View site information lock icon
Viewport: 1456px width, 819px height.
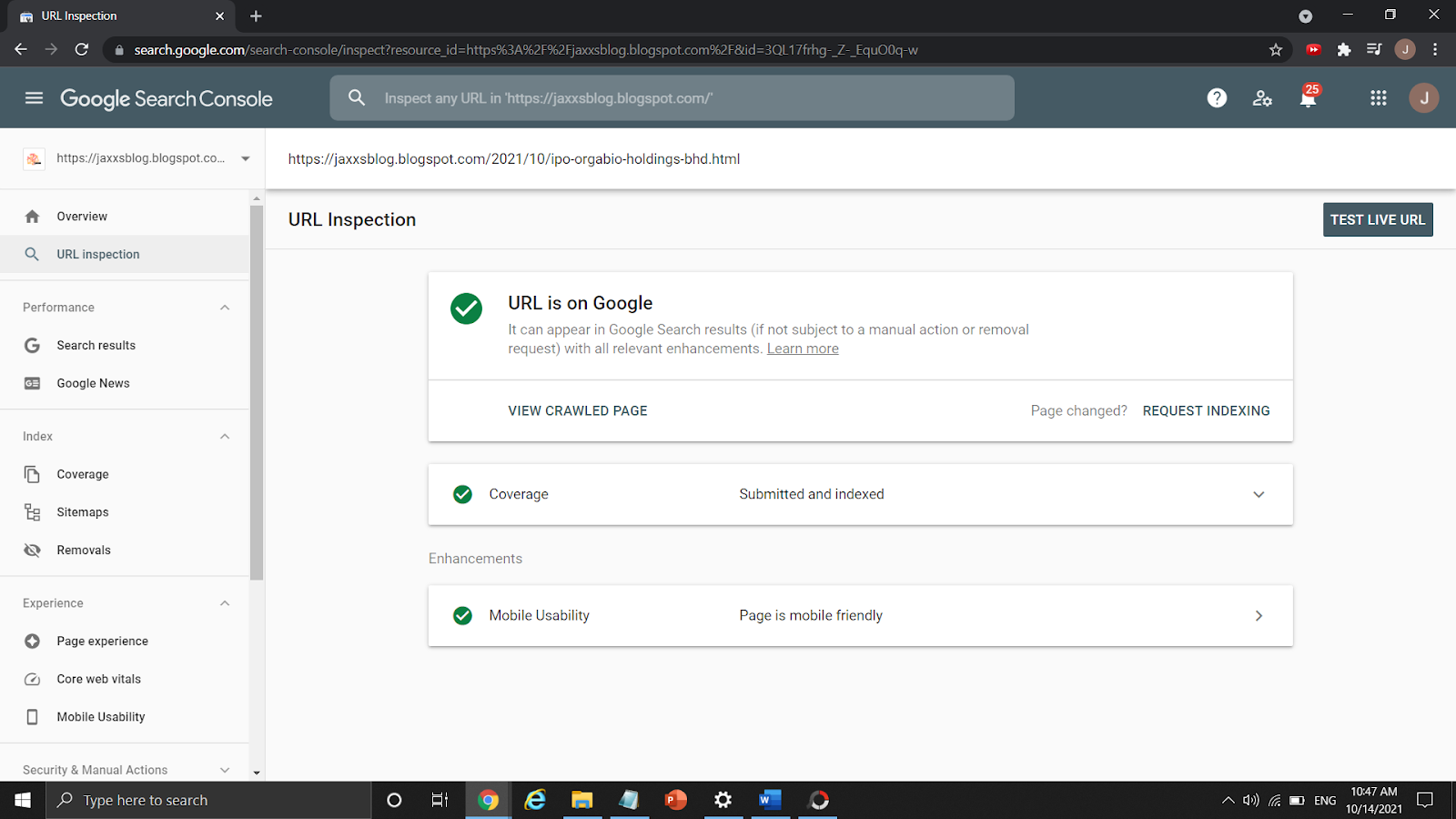pos(119,50)
